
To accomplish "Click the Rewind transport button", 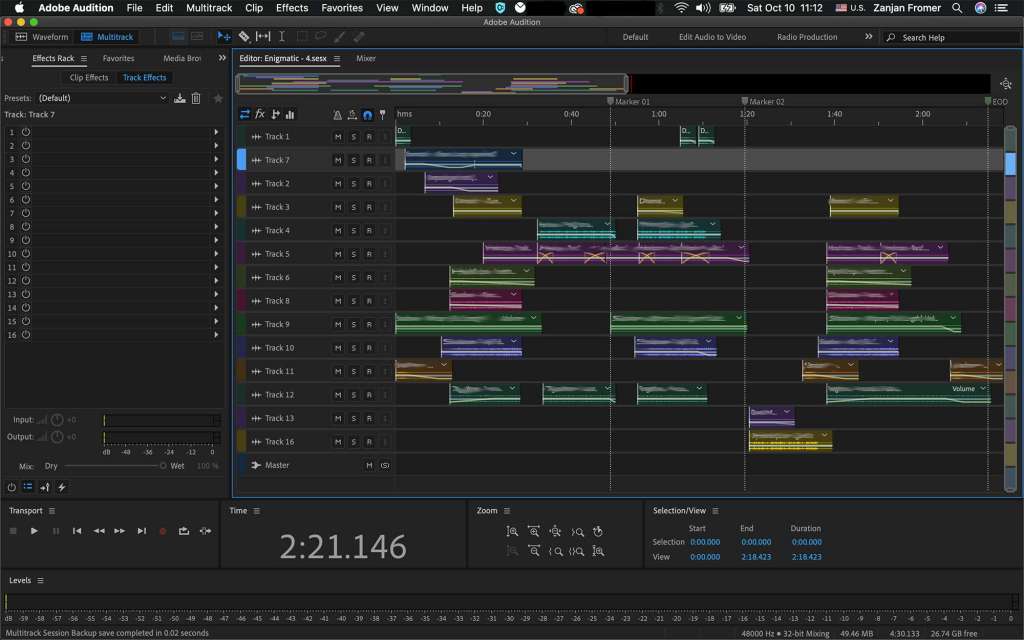I will [x=99, y=531].
